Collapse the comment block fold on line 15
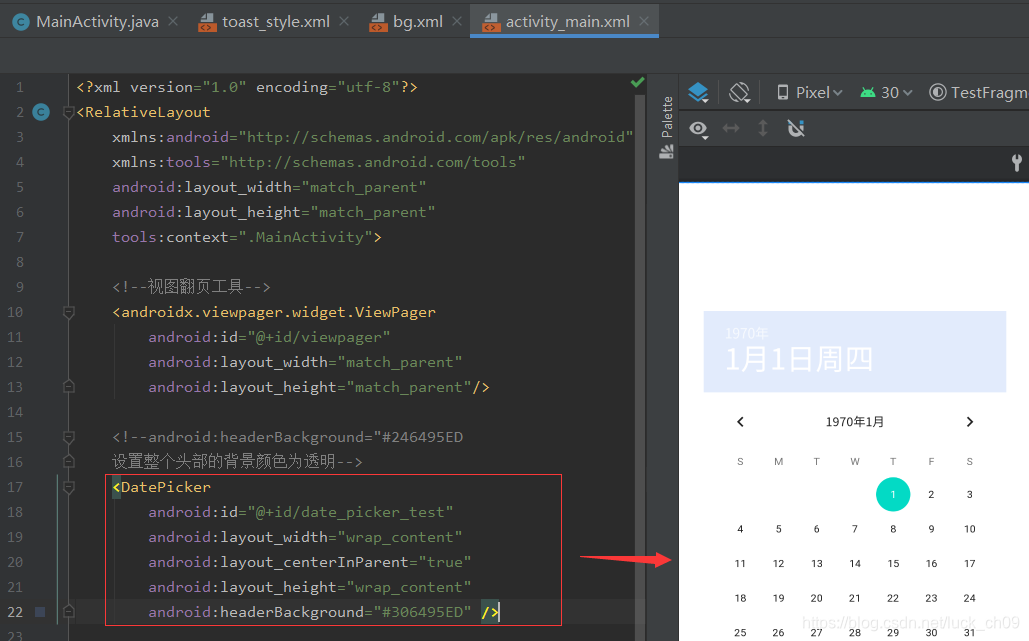Image resolution: width=1029 pixels, height=641 pixels. [x=68, y=437]
